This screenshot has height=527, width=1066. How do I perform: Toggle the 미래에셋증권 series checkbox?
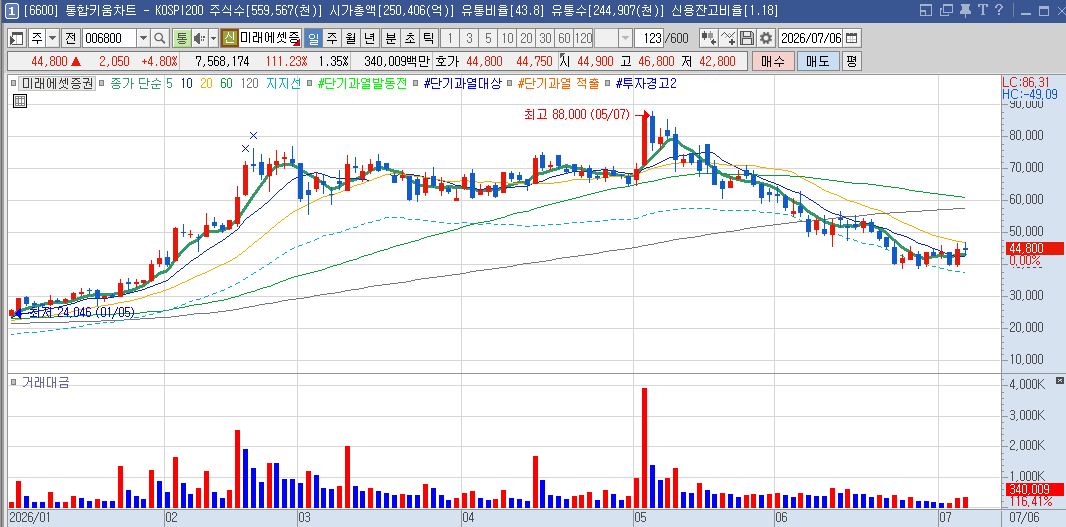tap(13, 84)
